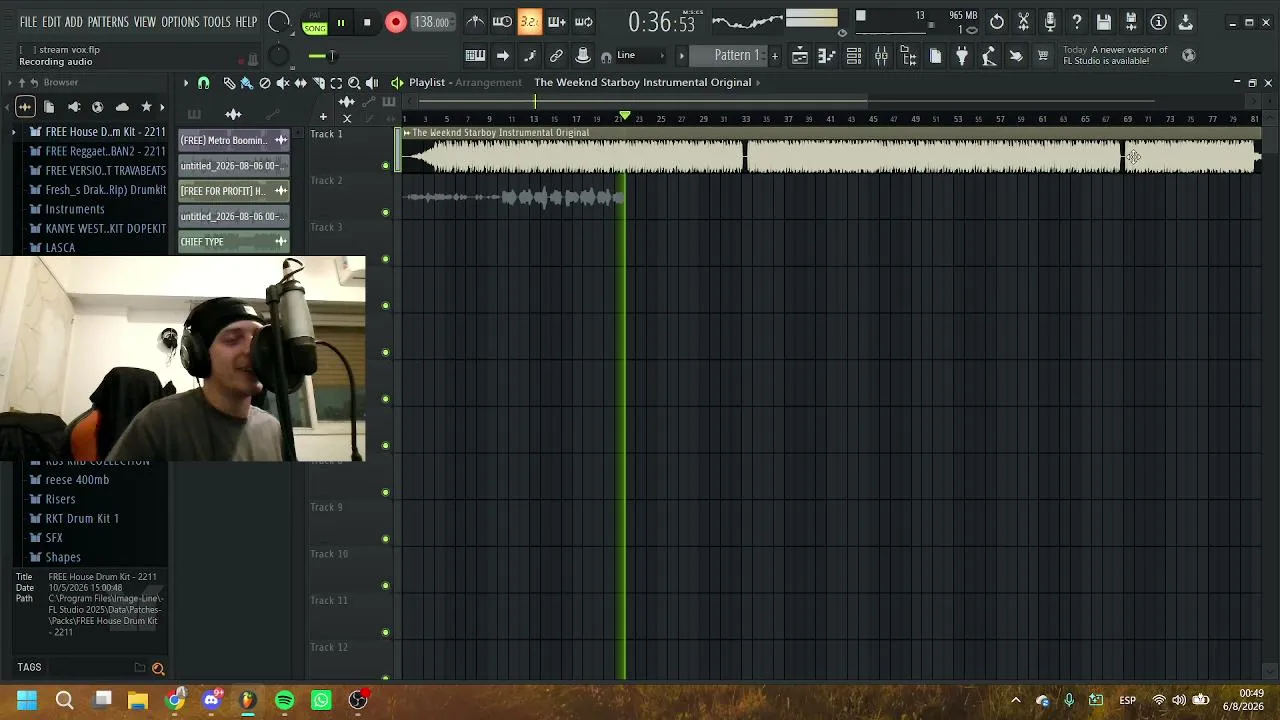Select the CHIEF TYPE audio clip
The image size is (1280, 720).
234,241
